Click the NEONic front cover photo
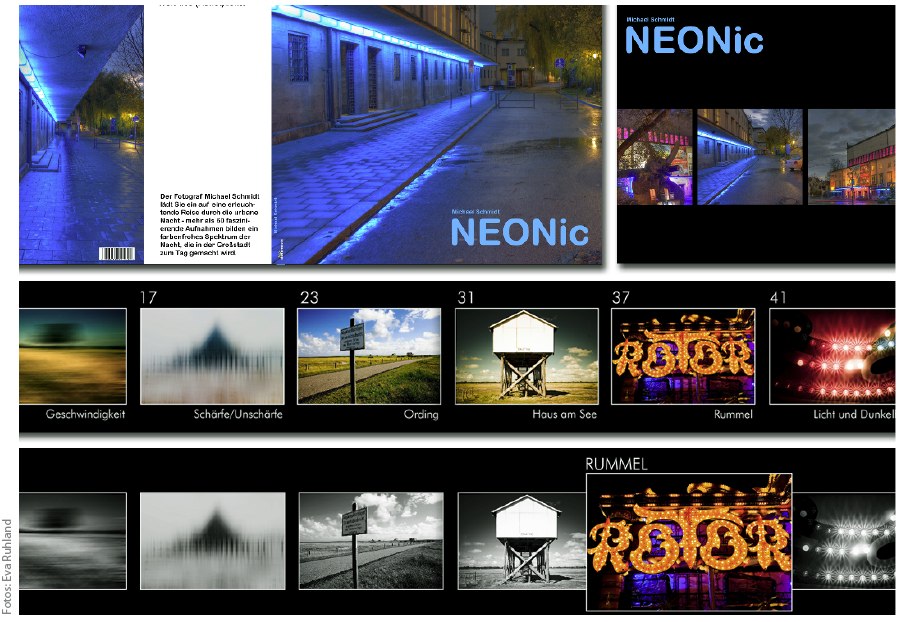 437,134
